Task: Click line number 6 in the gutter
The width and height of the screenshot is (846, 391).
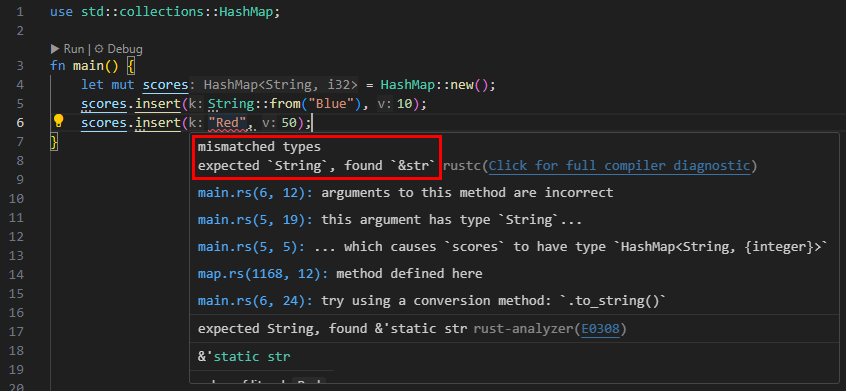Action: [19, 123]
